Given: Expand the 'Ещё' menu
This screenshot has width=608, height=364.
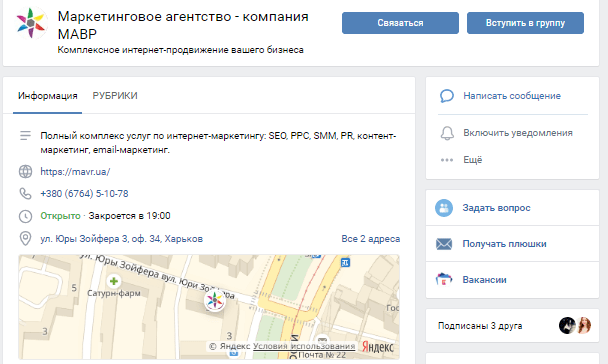Looking at the screenshot, I should point(473,160).
